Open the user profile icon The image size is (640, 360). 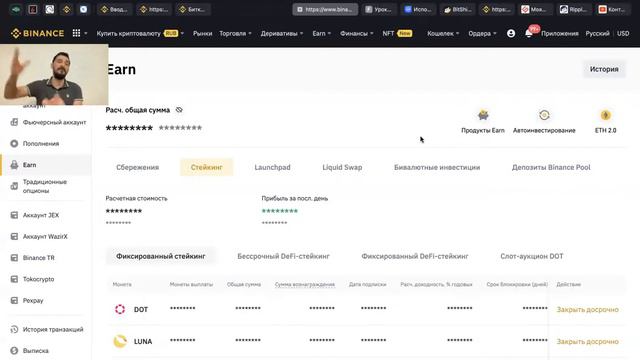click(511, 33)
